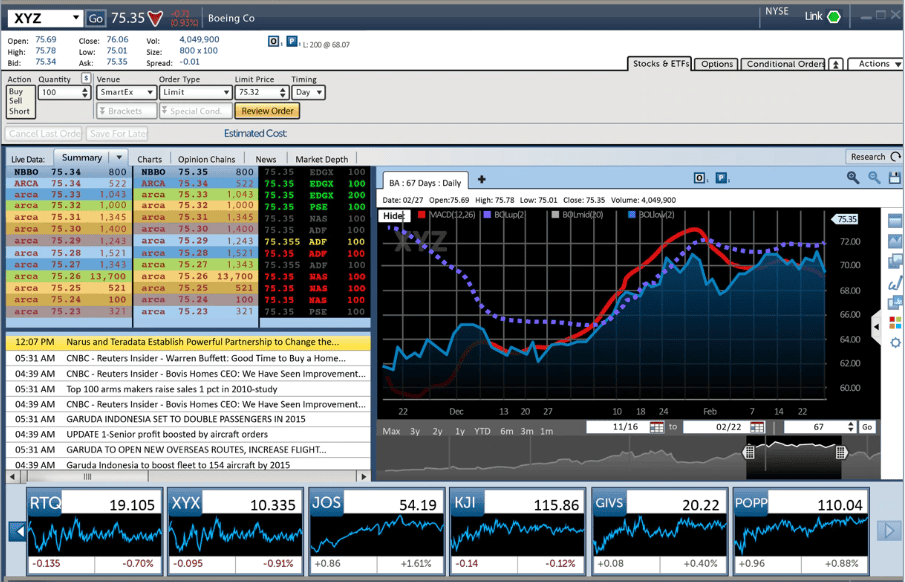Adjust the Limit Price stepper arrows
Image resolution: width=905 pixels, height=582 pixels.
pyautogui.click(x=283, y=92)
